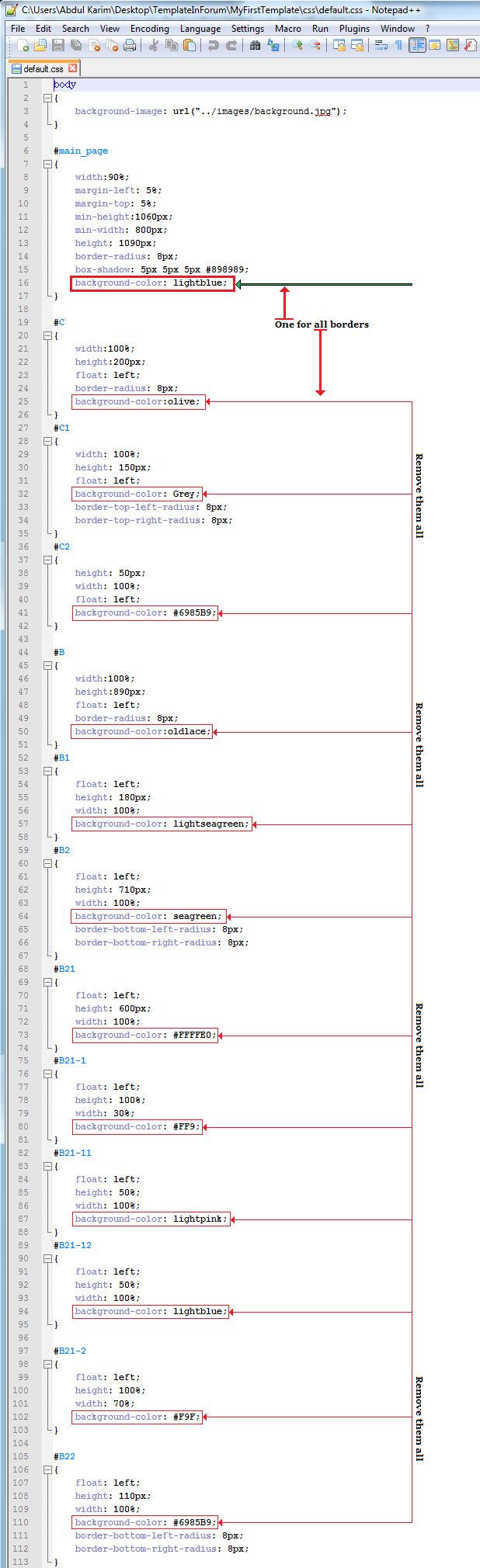Viewport: 480px width, 1568px height.
Task: Click the Open file folder icon
Action: tap(40, 46)
